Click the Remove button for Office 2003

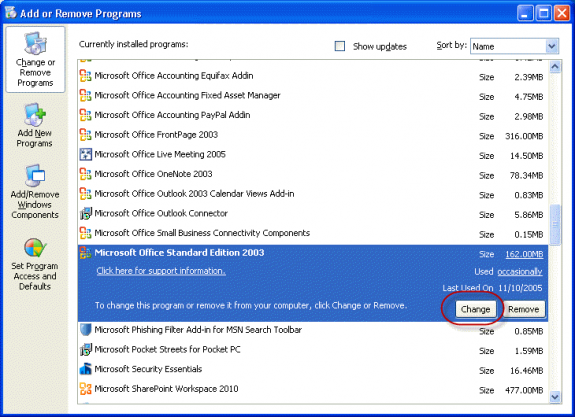[x=524, y=309]
